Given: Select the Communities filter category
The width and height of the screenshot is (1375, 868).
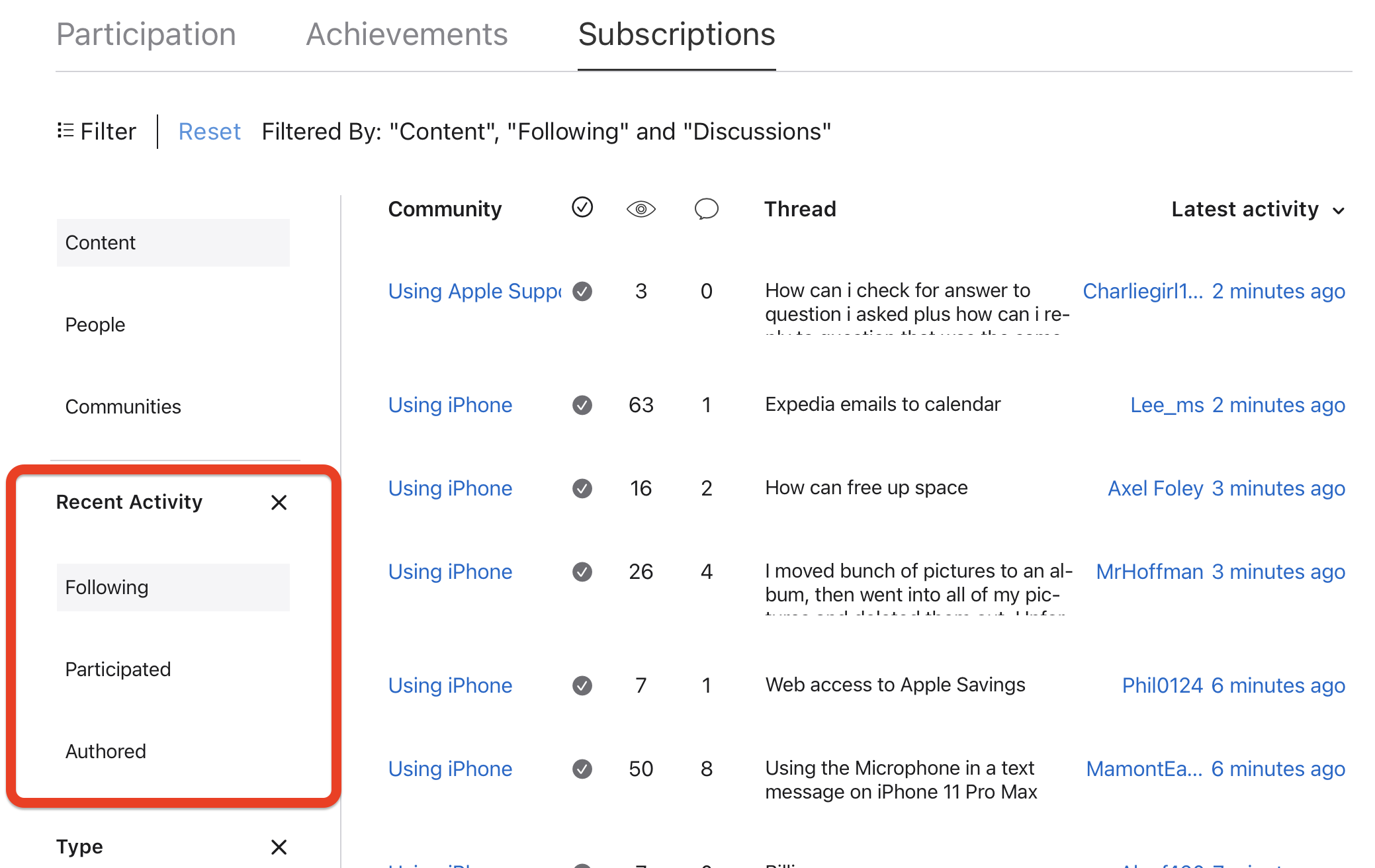Looking at the screenshot, I should click(x=123, y=407).
